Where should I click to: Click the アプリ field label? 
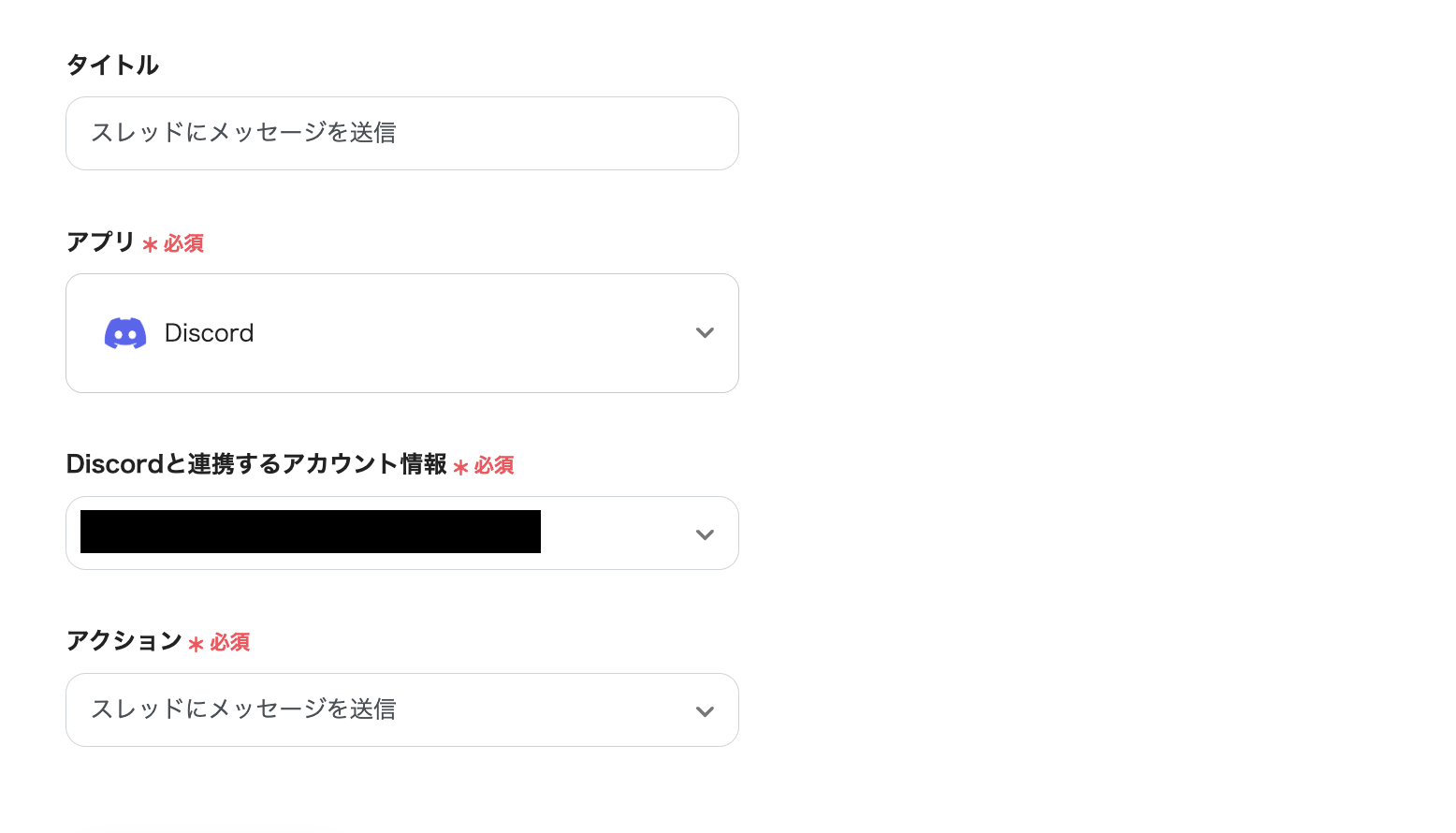(101, 241)
